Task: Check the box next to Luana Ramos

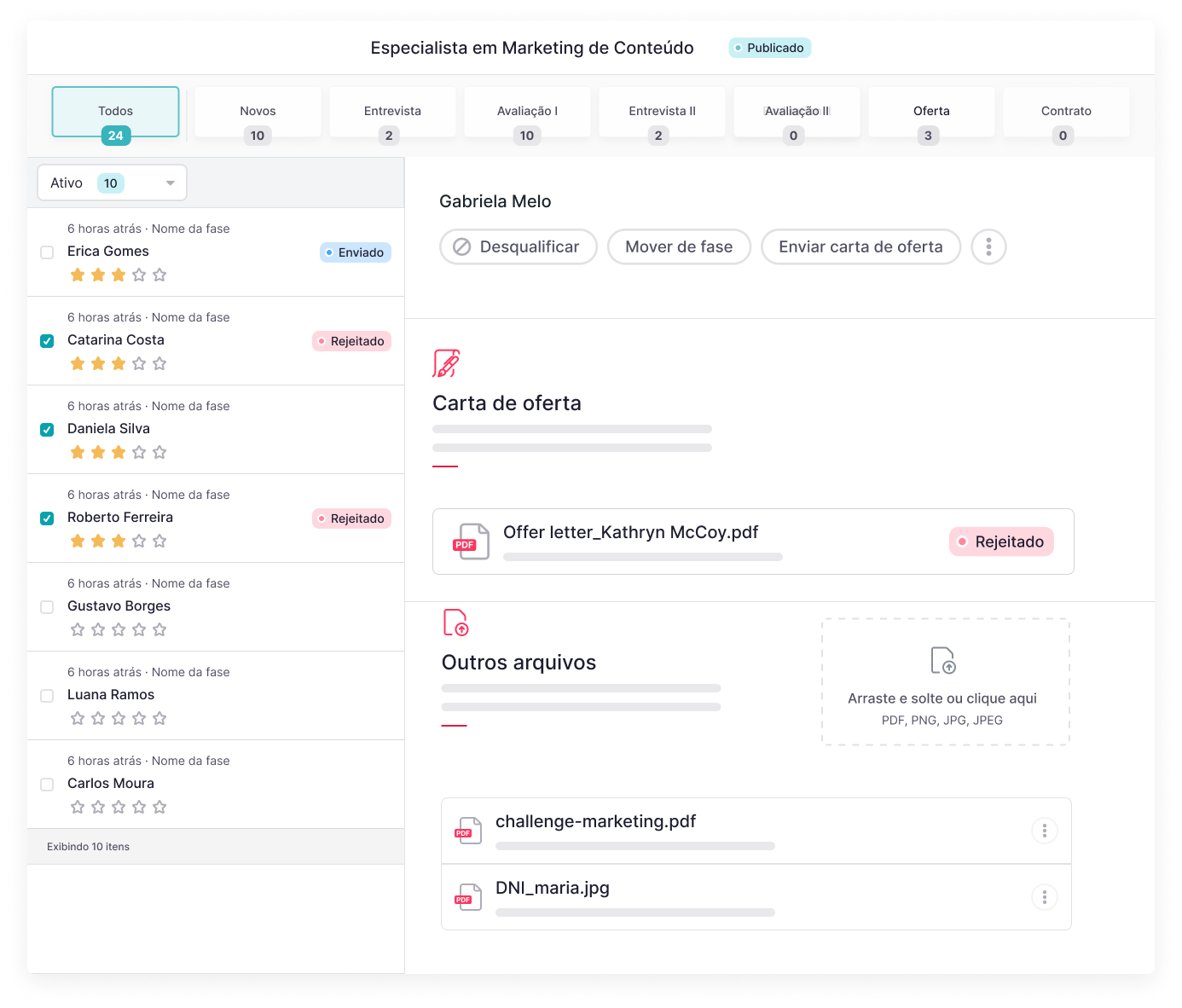Action: point(48,696)
